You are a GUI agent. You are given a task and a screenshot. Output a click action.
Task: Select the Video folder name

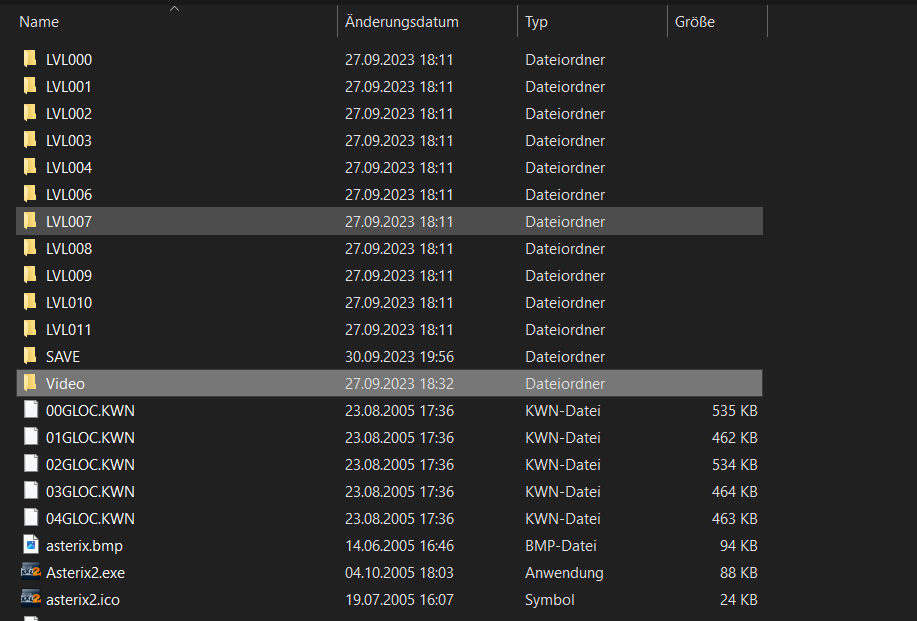click(66, 384)
